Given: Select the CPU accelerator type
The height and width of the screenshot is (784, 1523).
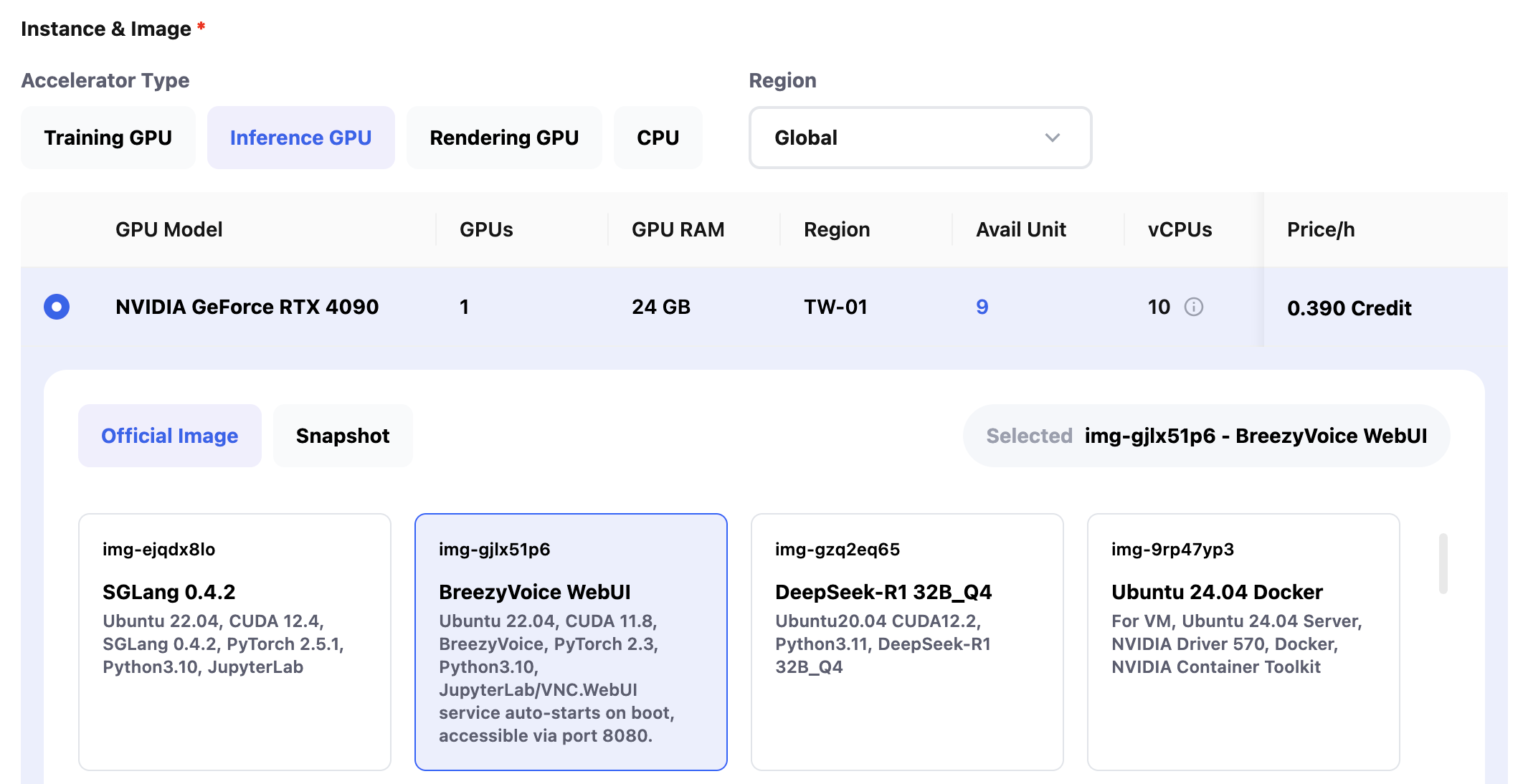Looking at the screenshot, I should point(658,138).
